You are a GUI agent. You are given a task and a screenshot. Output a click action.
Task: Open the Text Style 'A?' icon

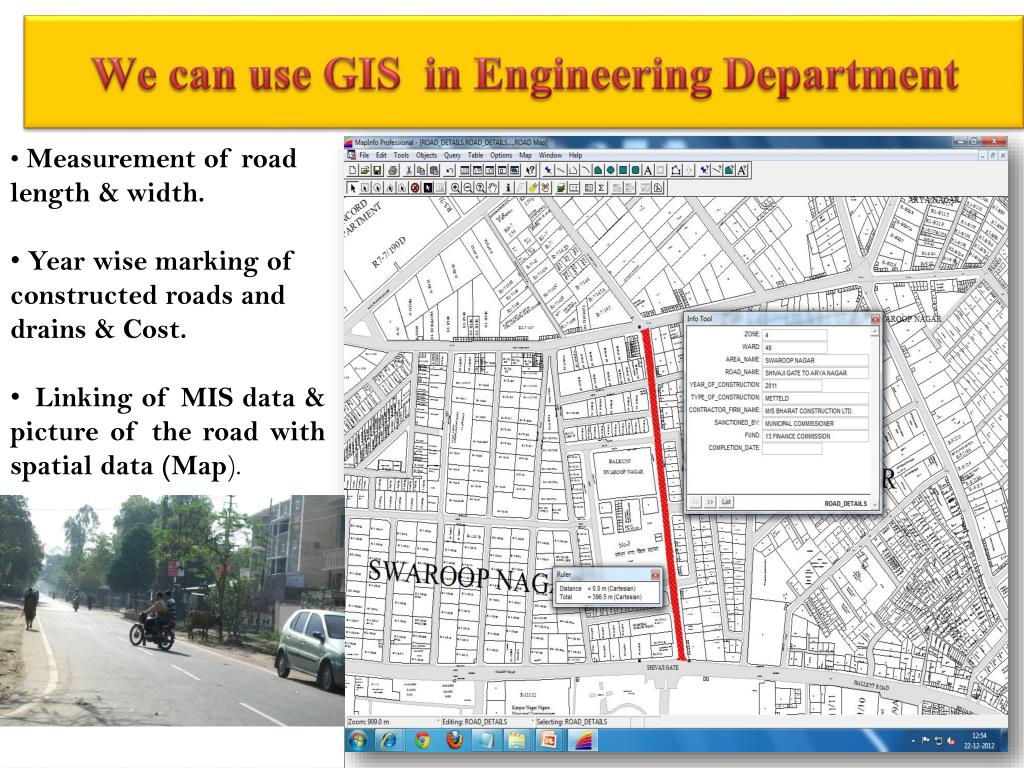pos(742,170)
